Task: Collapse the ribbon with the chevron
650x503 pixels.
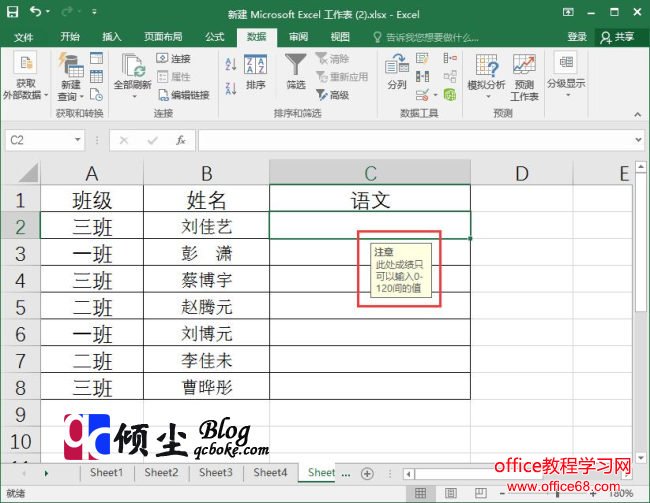Action: (x=638, y=115)
